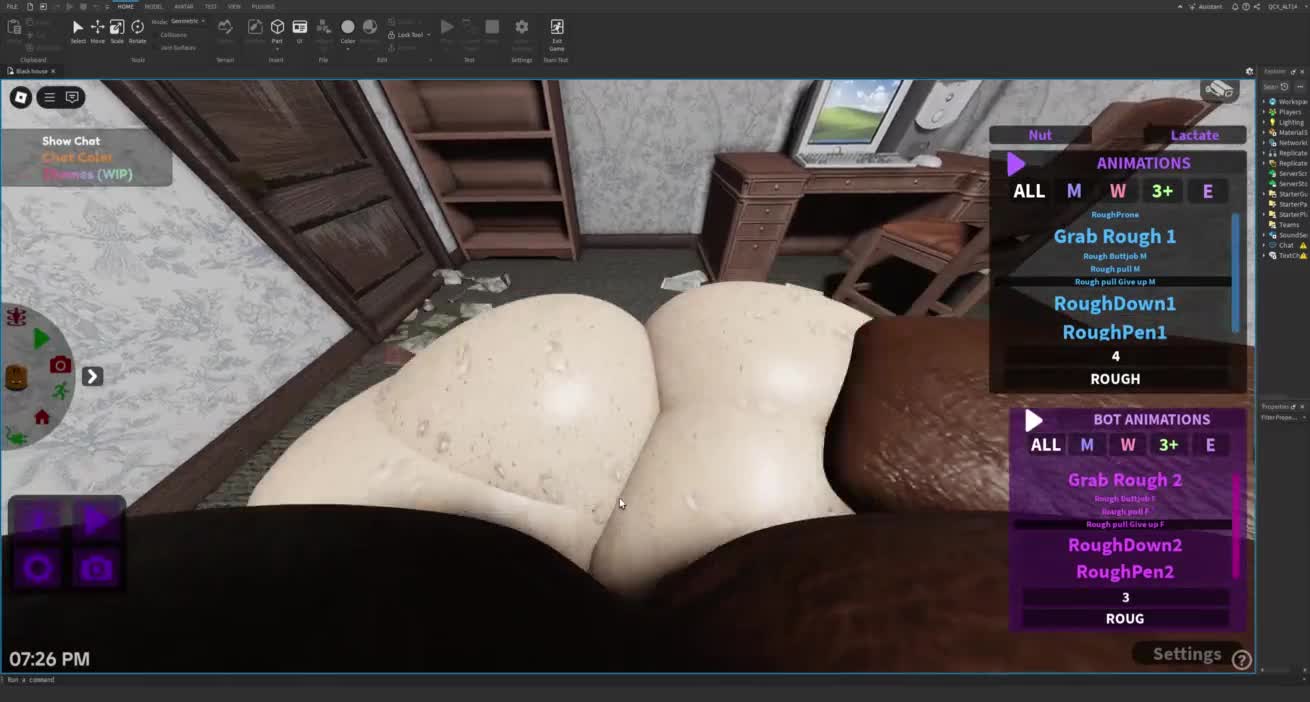
Task: Select the Move tool in toolbar
Action: click(97, 28)
